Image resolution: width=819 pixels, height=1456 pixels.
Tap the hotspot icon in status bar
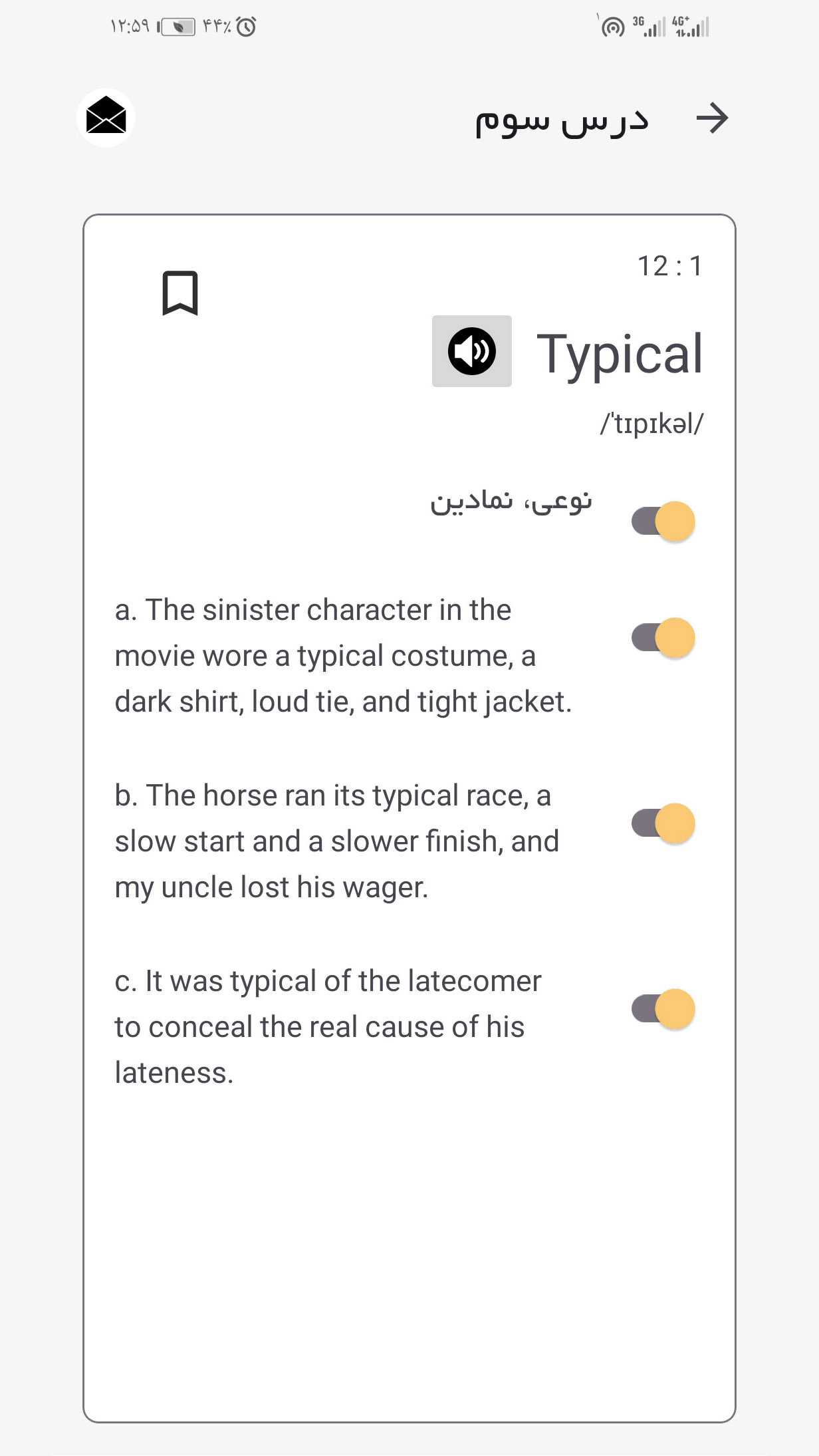click(x=612, y=27)
